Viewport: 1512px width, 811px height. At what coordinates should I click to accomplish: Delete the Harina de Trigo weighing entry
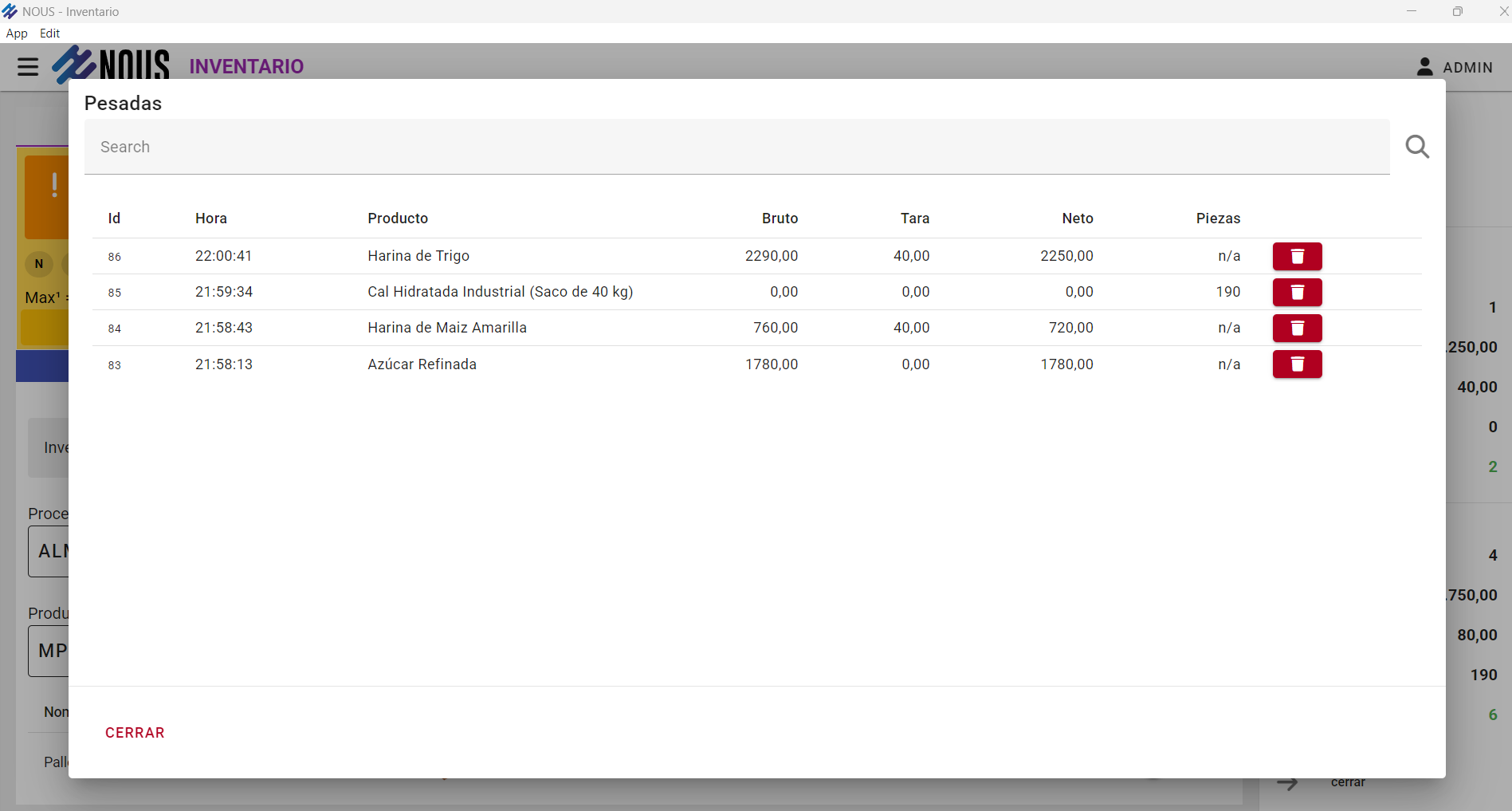pos(1297,257)
